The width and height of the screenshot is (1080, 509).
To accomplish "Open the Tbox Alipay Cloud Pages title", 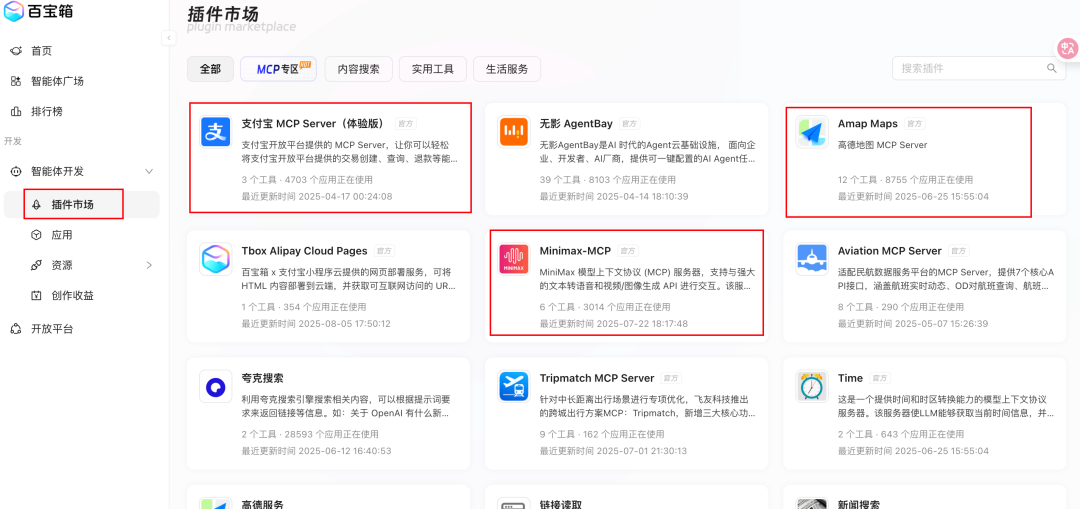I will coord(304,251).
